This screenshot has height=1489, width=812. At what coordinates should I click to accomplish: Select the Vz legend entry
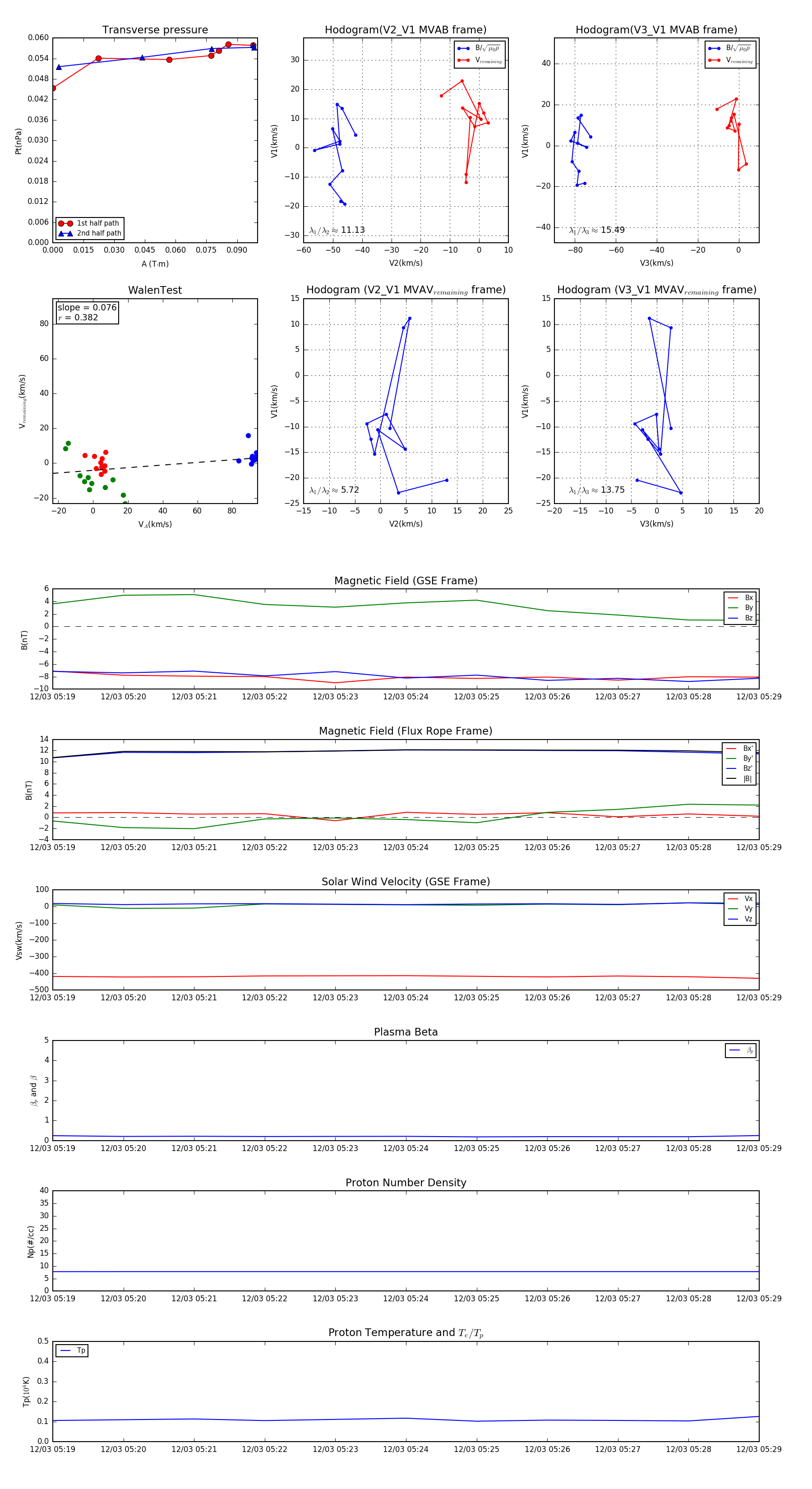[x=740, y=919]
